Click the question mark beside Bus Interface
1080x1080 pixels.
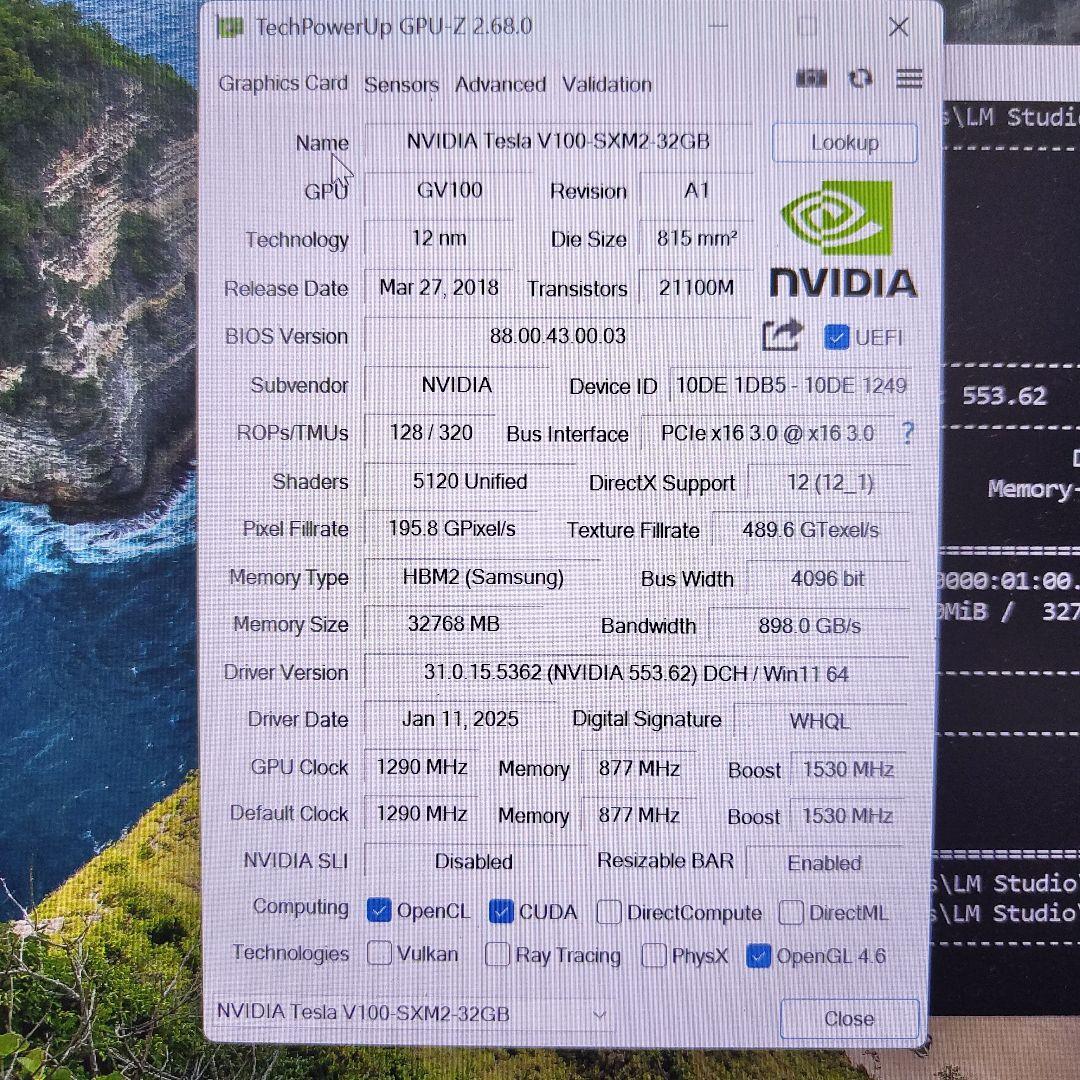(x=907, y=434)
